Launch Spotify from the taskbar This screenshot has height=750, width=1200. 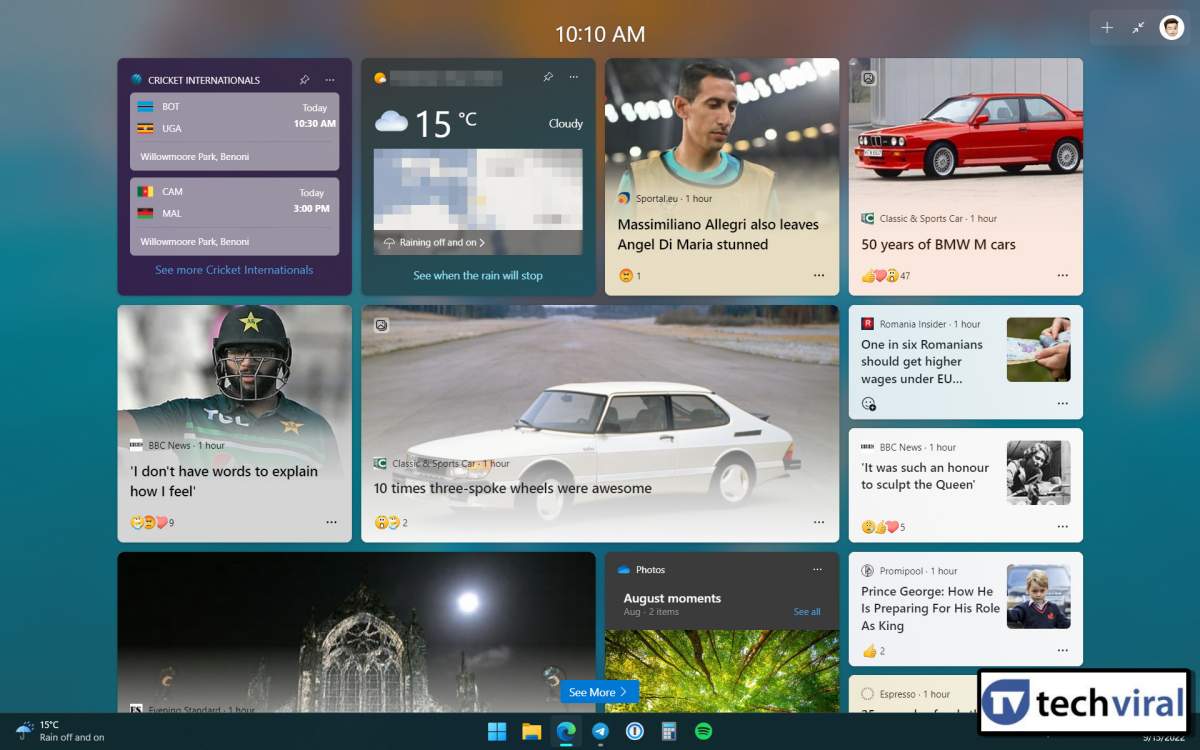pyautogui.click(x=703, y=731)
